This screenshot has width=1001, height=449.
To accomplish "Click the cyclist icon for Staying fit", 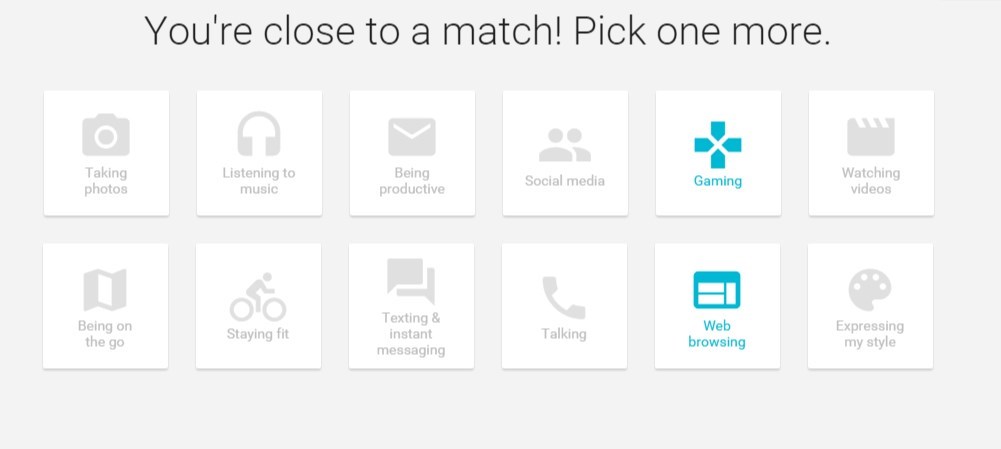I will [258, 297].
